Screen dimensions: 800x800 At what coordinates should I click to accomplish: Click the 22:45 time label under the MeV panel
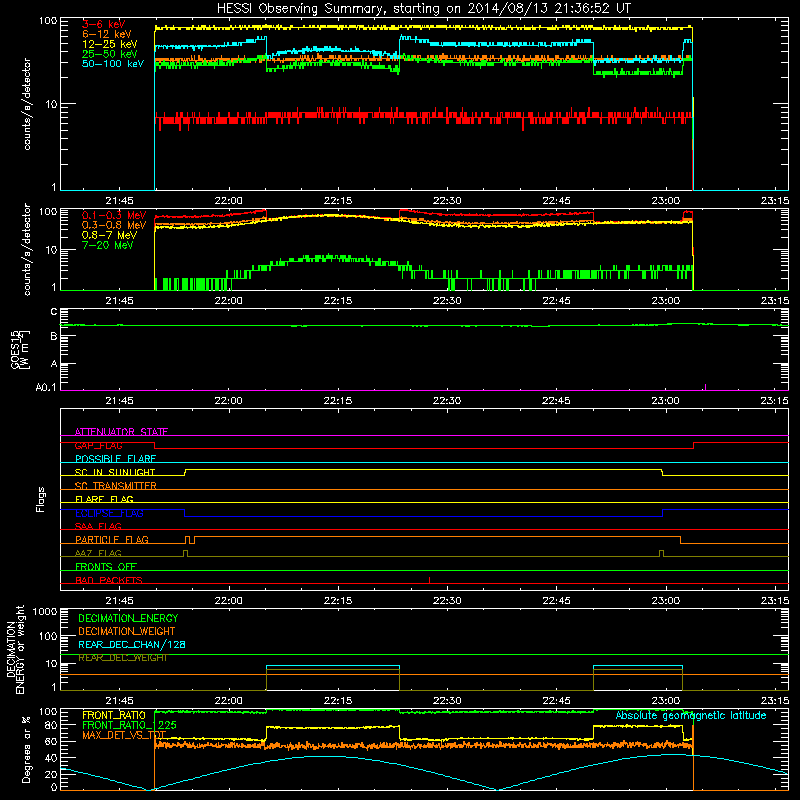(x=556, y=301)
